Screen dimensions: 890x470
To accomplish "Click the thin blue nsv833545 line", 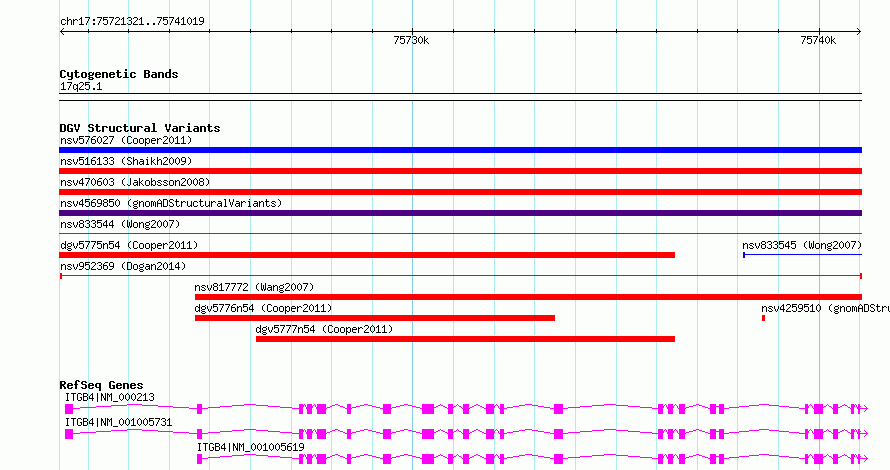I will (x=803, y=255).
